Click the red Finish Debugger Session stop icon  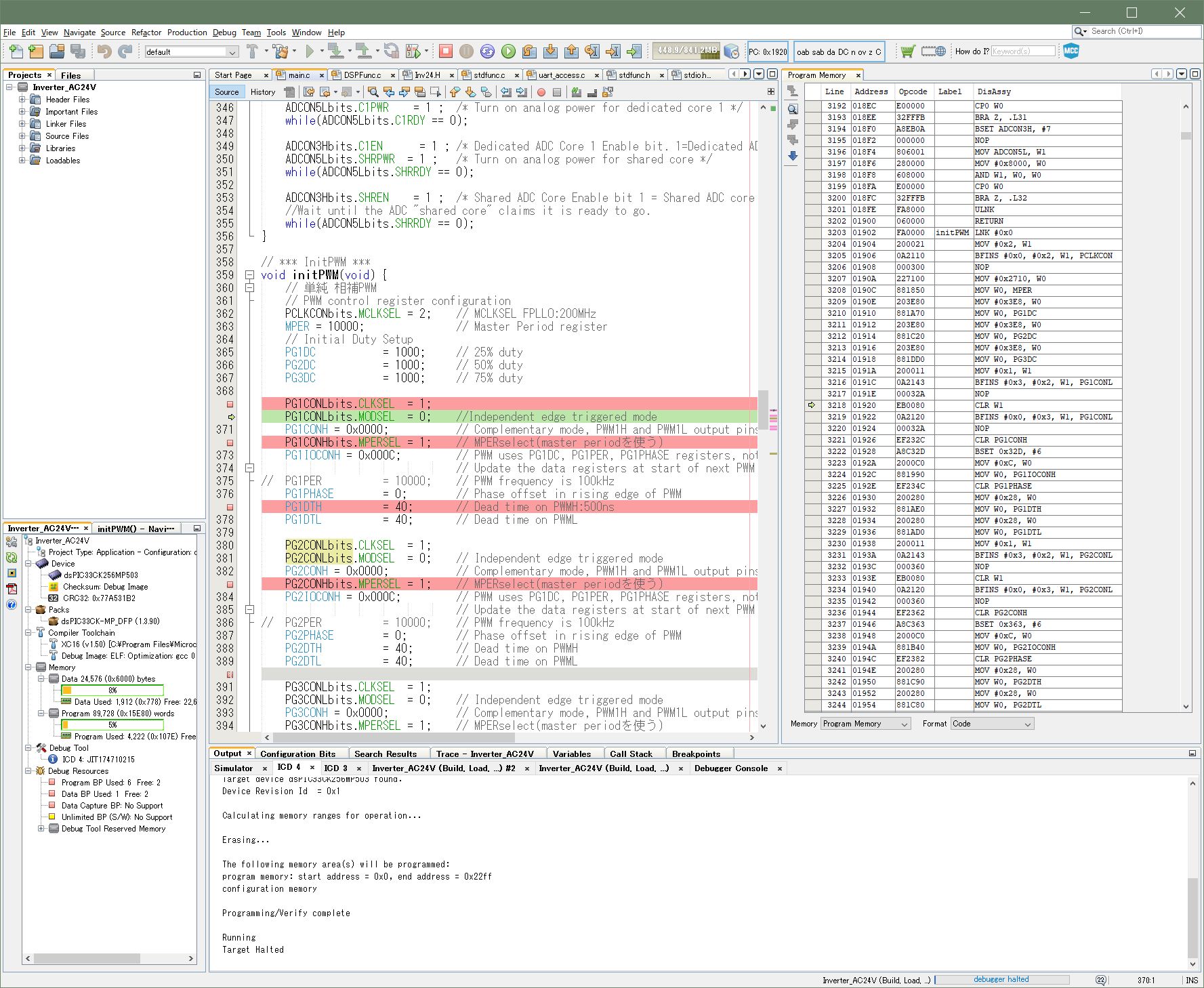[x=445, y=52]
